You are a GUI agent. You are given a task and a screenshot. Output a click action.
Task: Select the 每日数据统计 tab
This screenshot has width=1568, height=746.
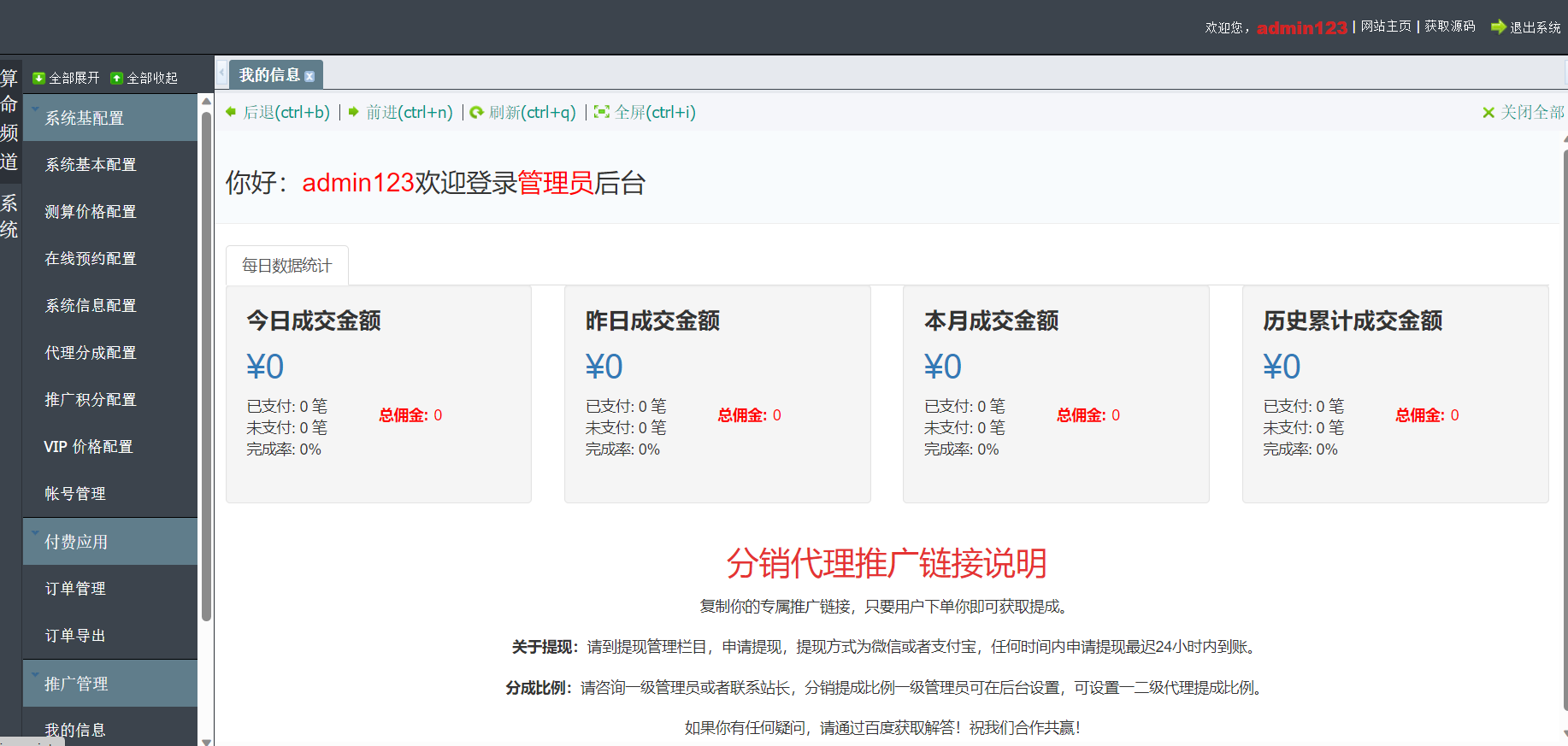click(x=286, y=266)
